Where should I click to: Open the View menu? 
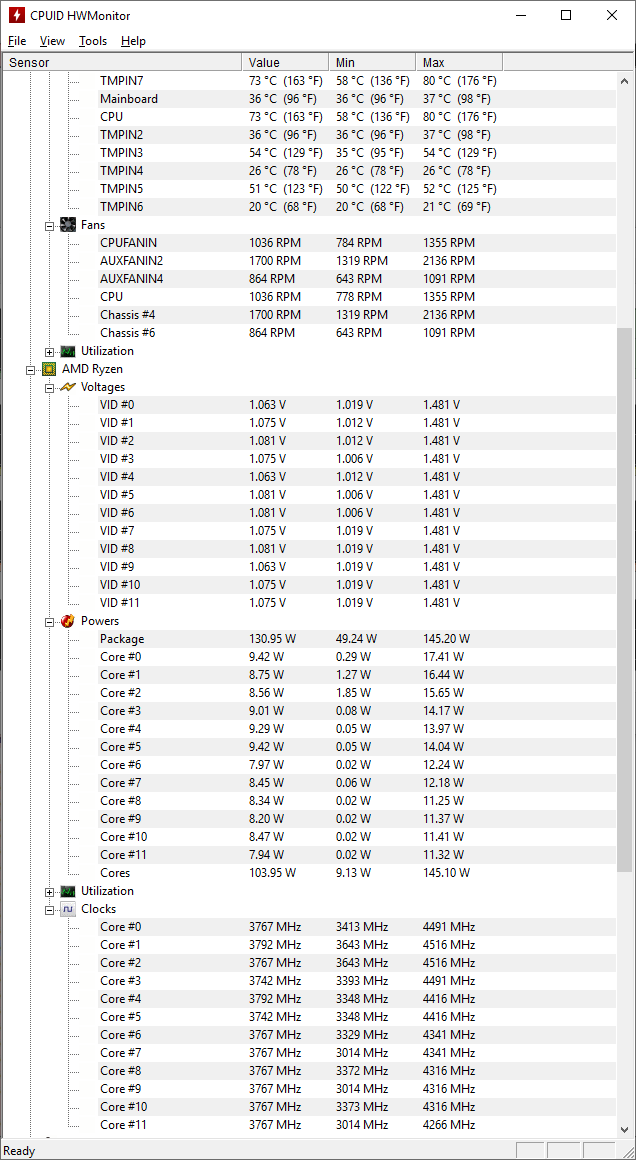[53, 41]
